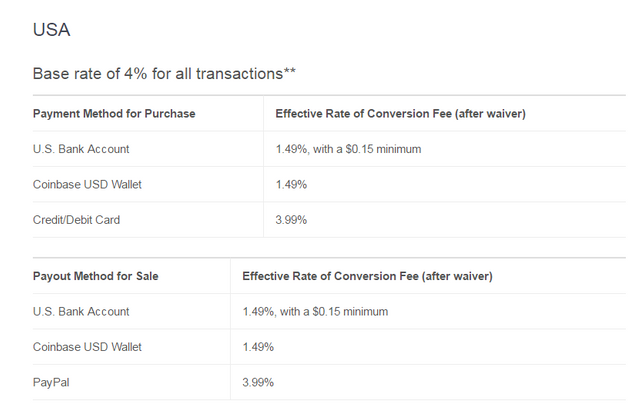Click the 3.99% fee for Credit/Debit Card
Image resolution: width=640 pixels, height=404 pixels.
pos(291,220)
